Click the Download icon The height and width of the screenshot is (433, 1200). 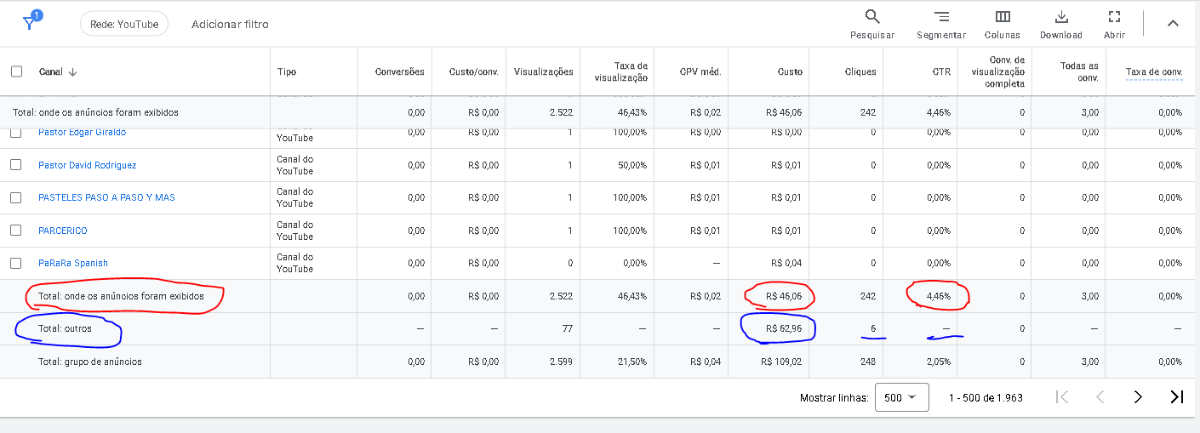pyautogui.click(x=1061, y=17)
